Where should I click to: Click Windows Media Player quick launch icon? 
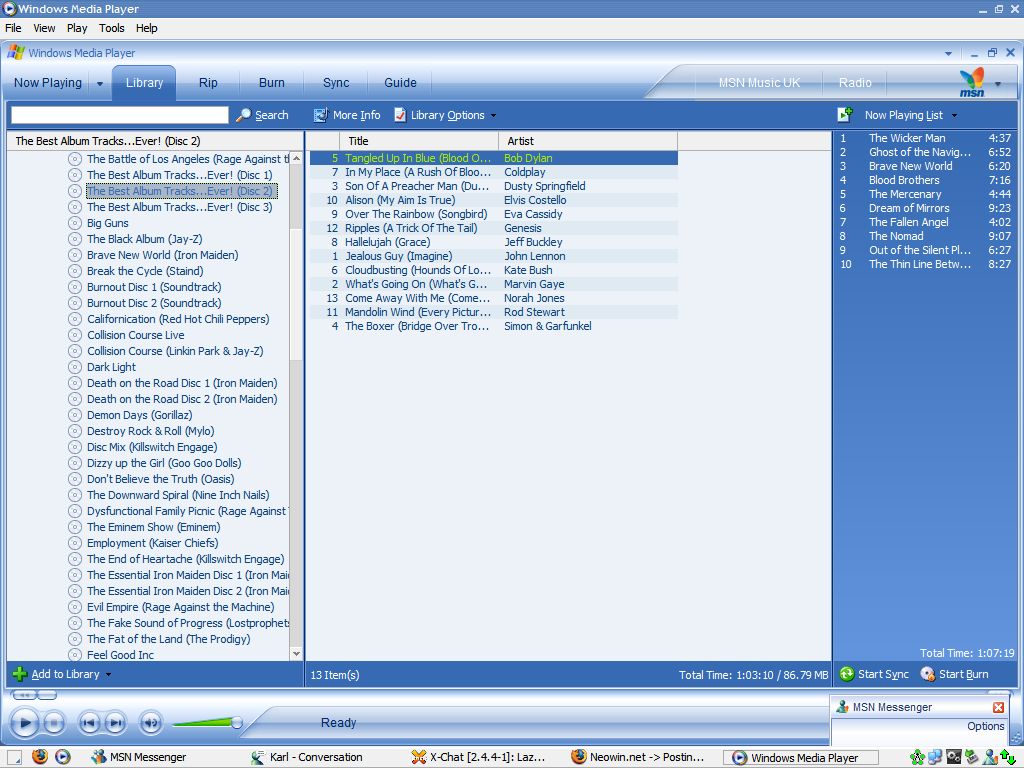pos(63,757)
